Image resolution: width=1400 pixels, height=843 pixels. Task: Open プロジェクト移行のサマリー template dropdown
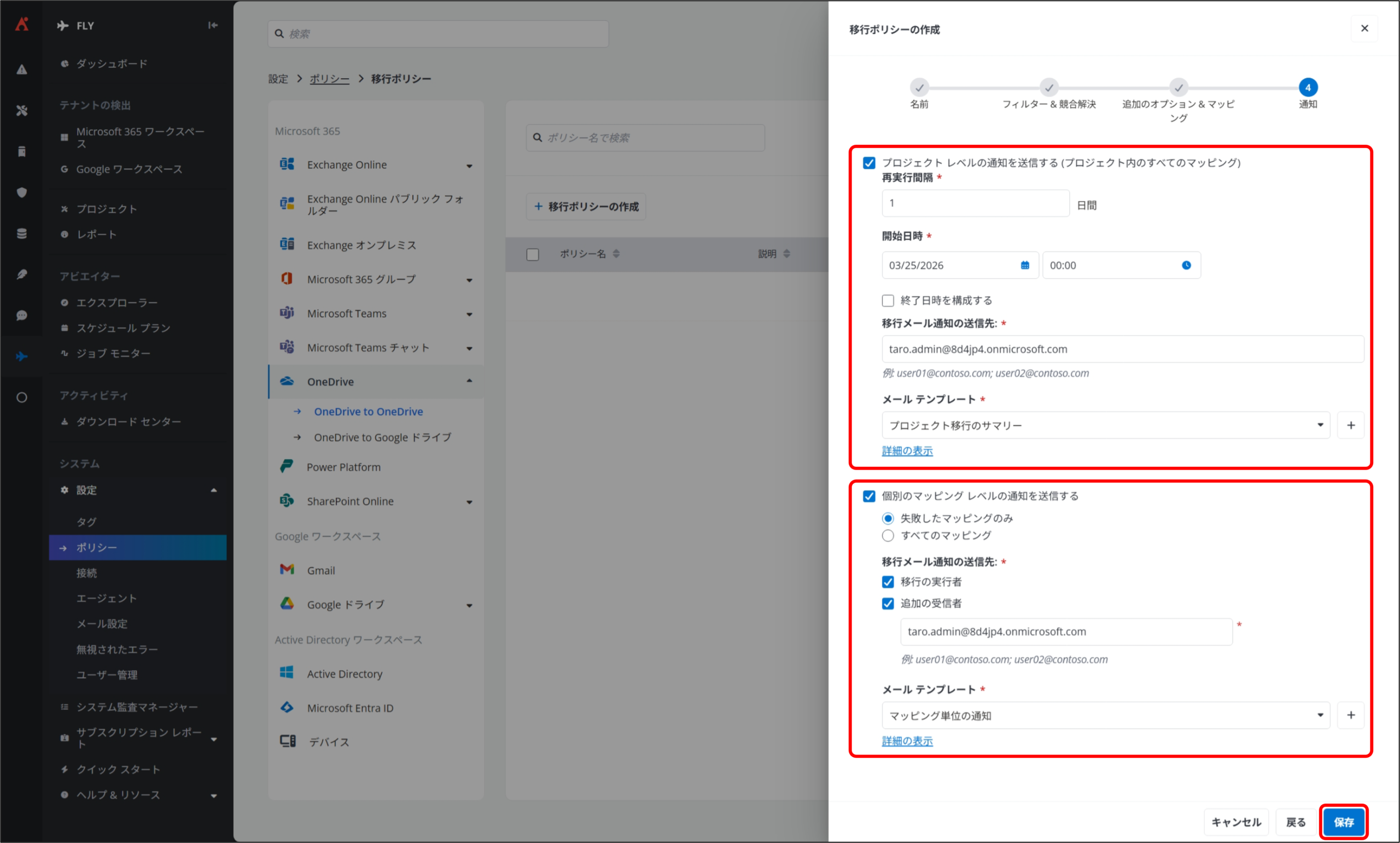click(1105, 425)
